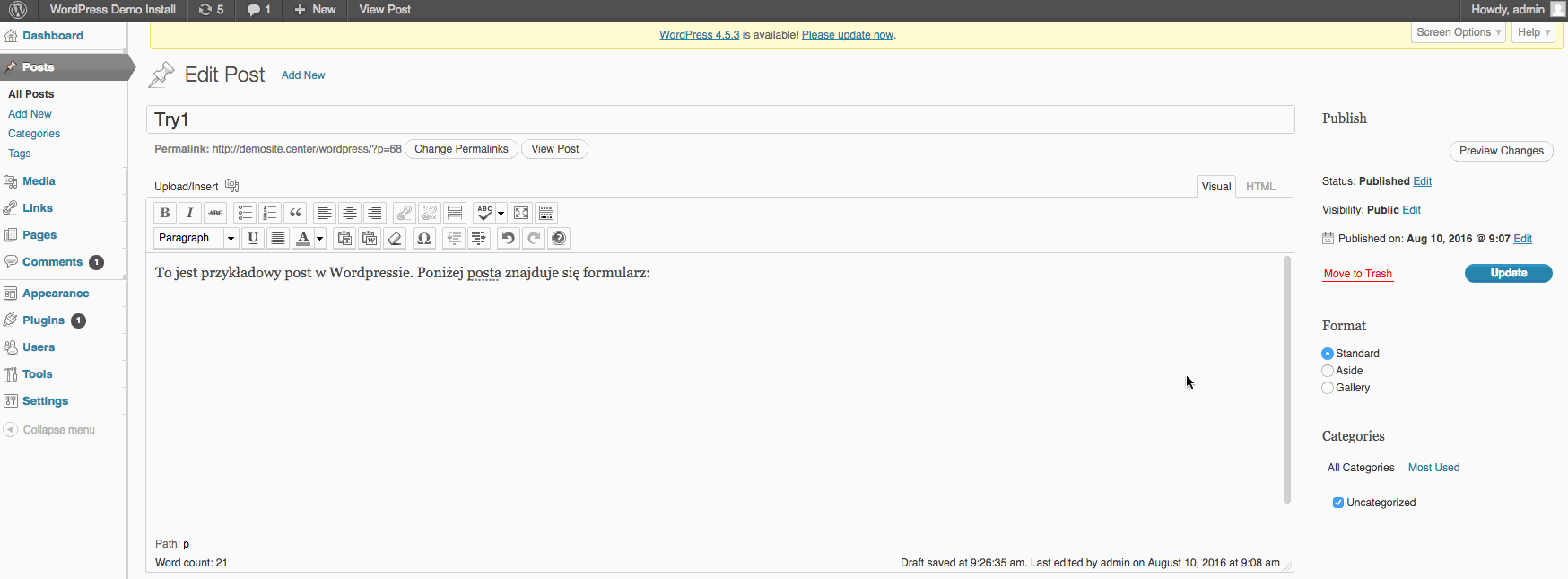The image size is (1568, 579).
Task: Paste as plain text
Action: 344,238
